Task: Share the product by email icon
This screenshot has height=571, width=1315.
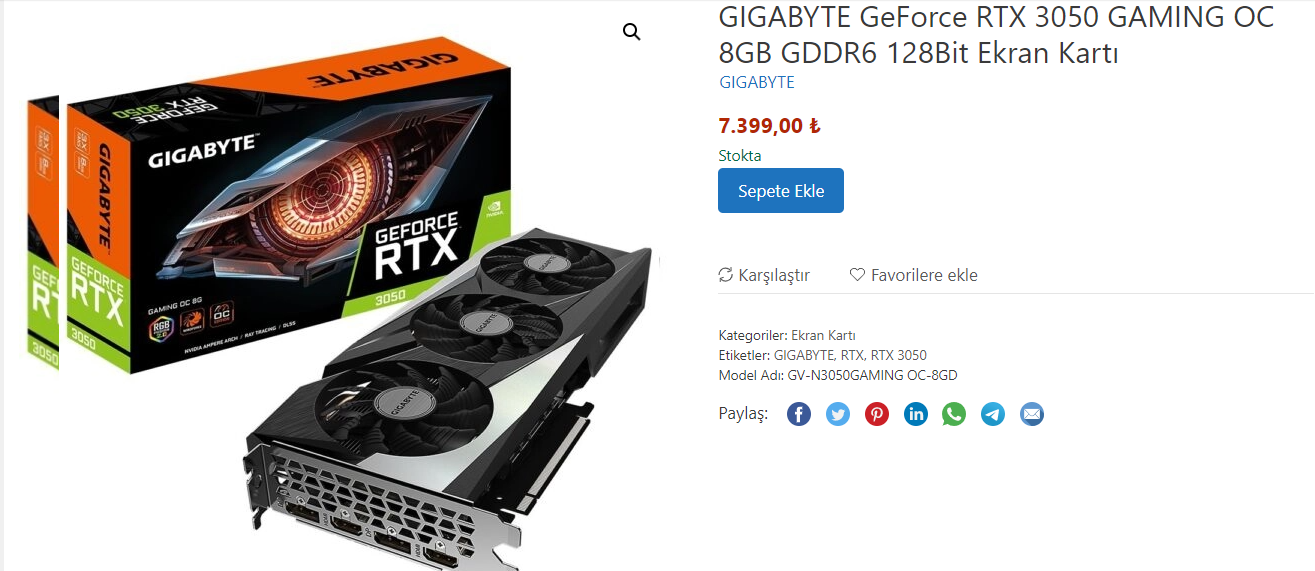Action: [1032, 414]
